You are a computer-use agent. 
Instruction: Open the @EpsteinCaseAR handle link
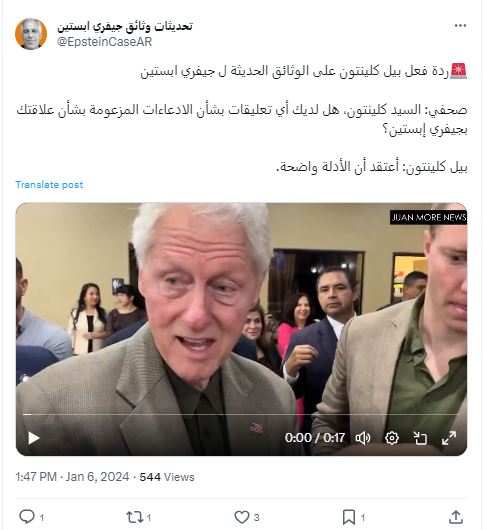tap(104, 42)
